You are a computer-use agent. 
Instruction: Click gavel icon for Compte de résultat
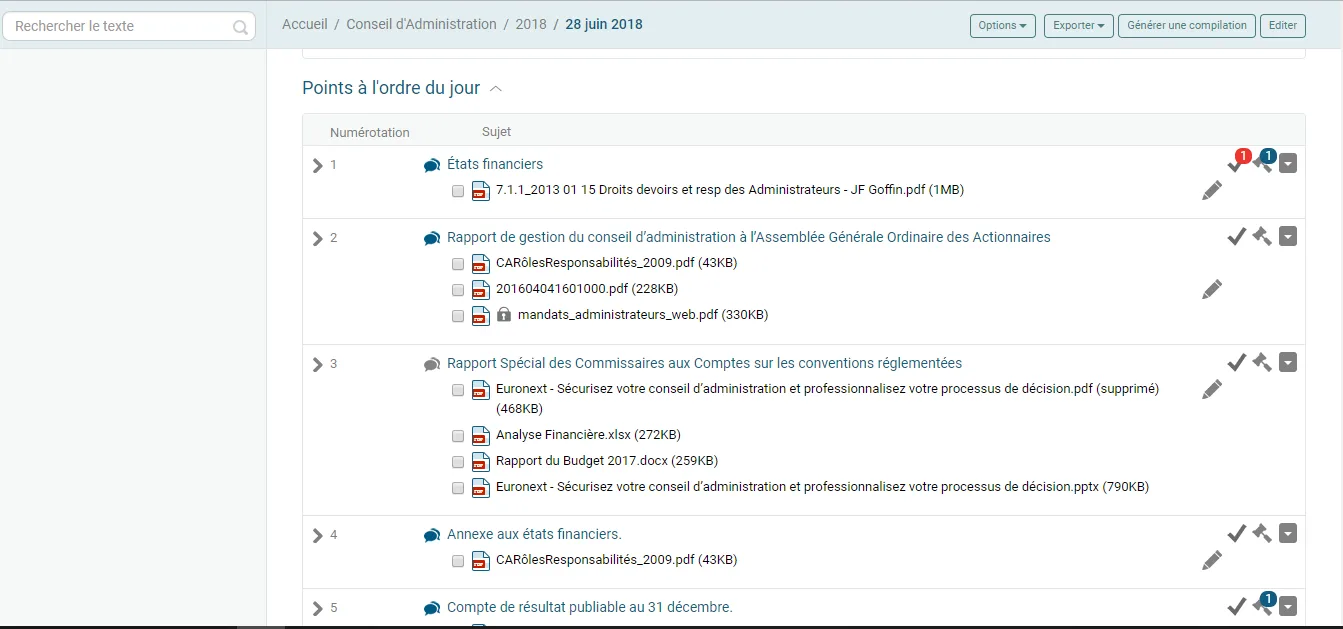(1262, 605)
